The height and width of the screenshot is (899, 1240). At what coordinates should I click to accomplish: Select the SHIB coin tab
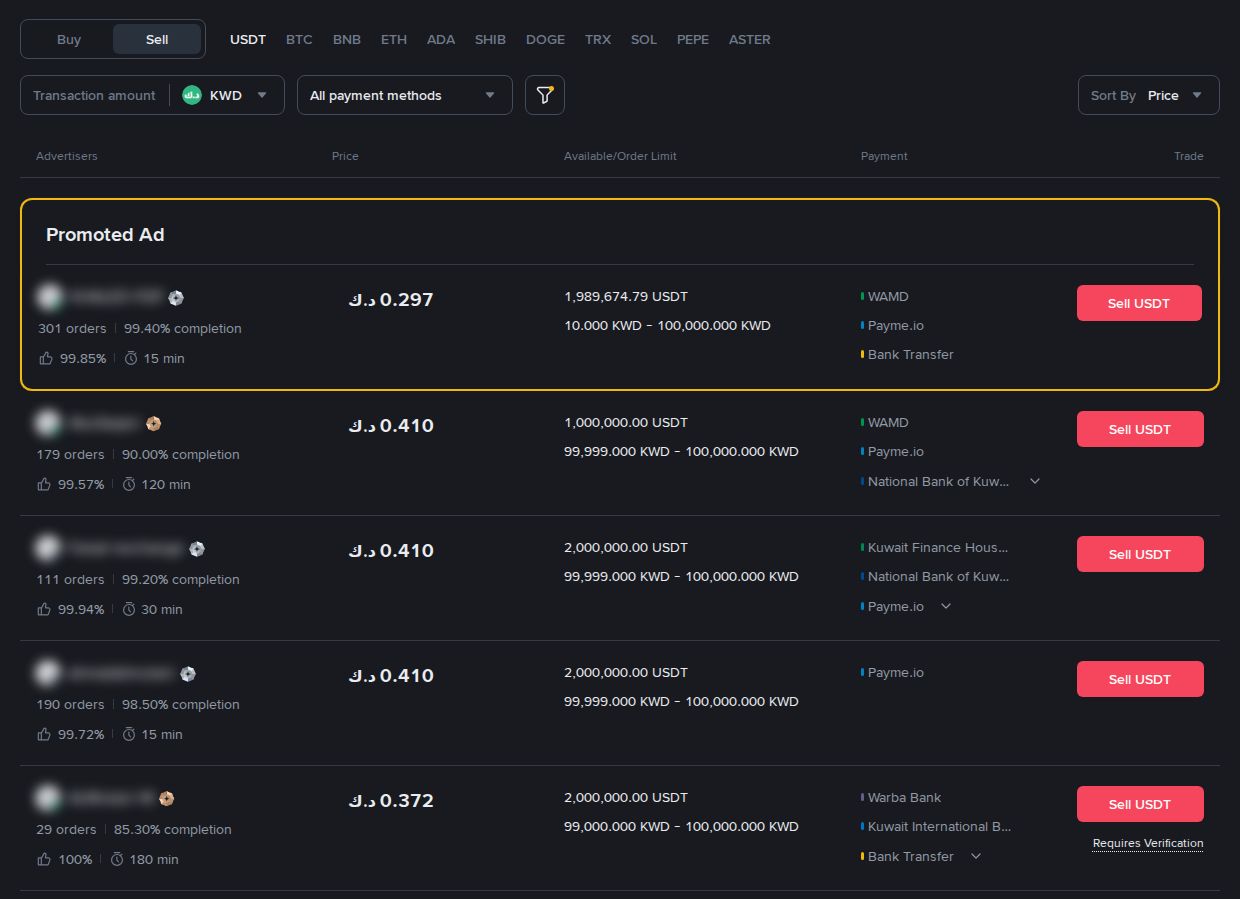(x=490, y=39)
